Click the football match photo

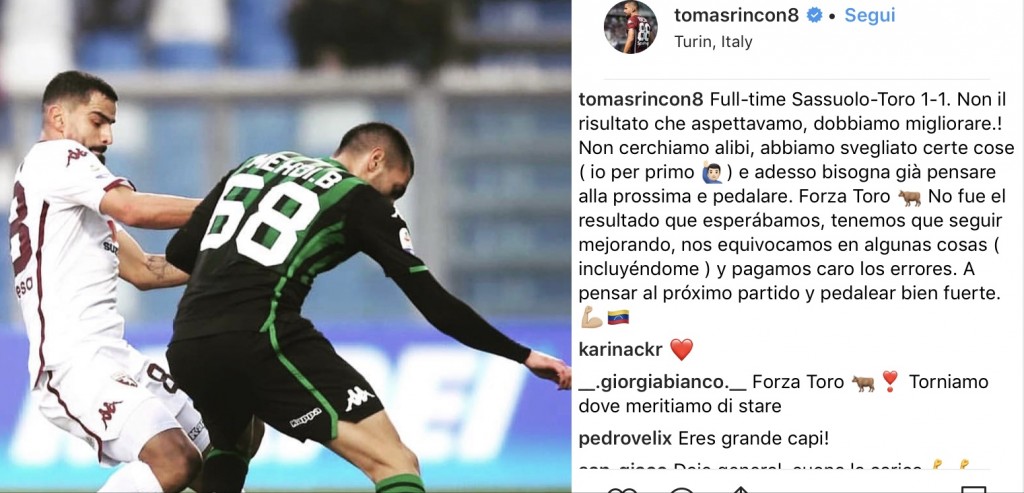tap(285, 246)
